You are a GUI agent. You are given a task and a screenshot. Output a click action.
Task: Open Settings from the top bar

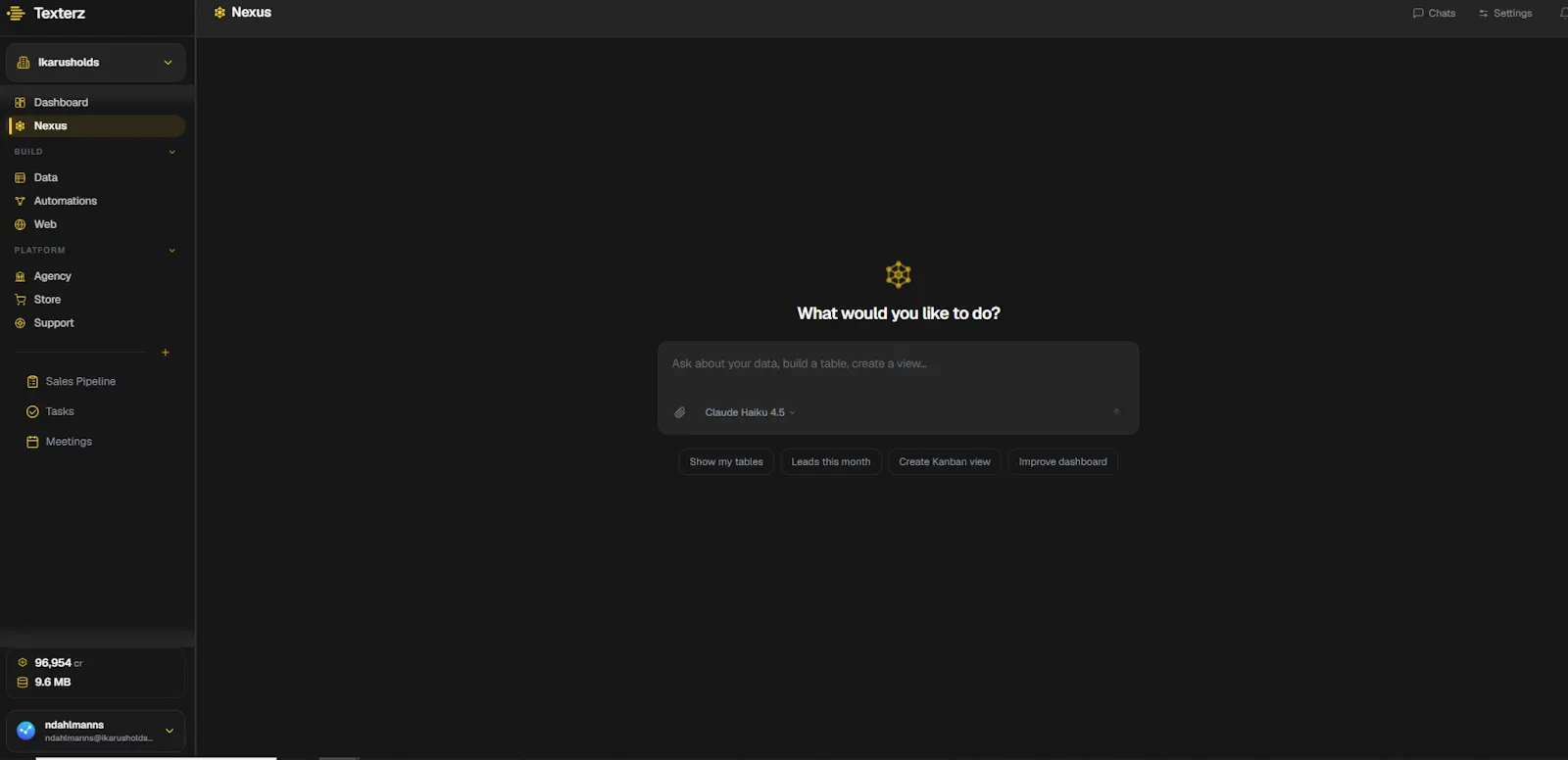pos(1505,14)
